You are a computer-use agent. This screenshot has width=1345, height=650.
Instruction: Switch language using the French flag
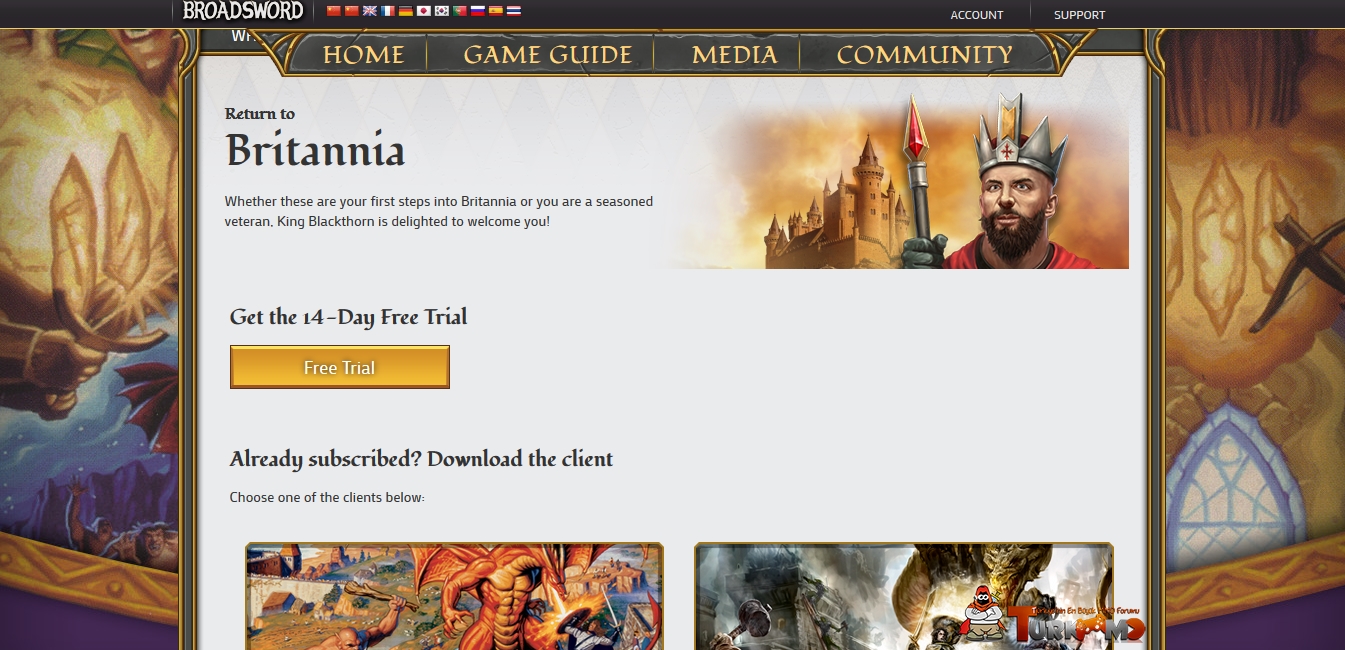tap(388, 11)
